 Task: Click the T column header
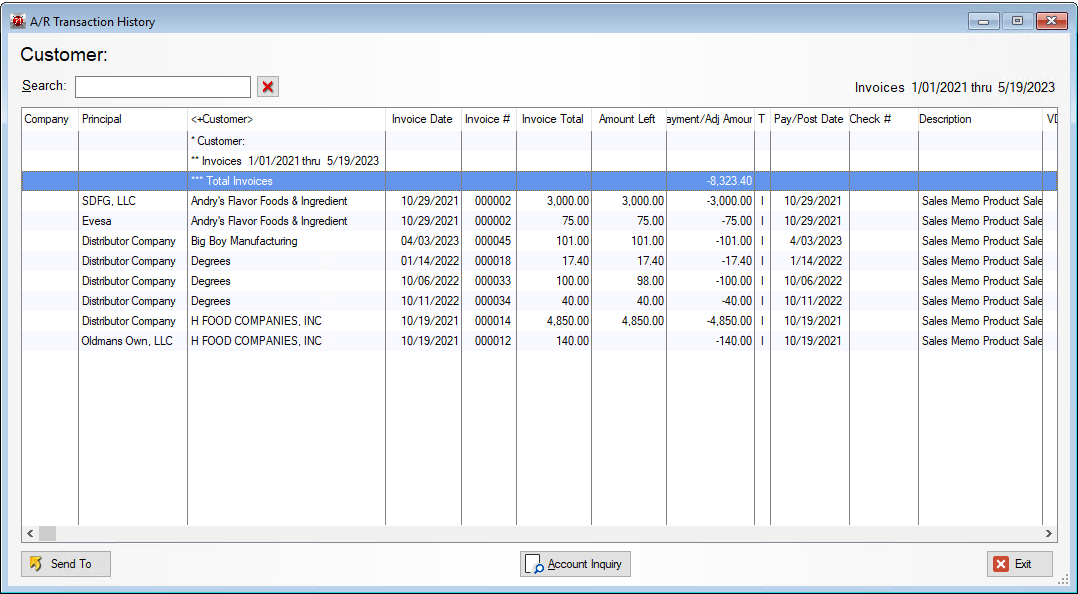pos(762,119)
